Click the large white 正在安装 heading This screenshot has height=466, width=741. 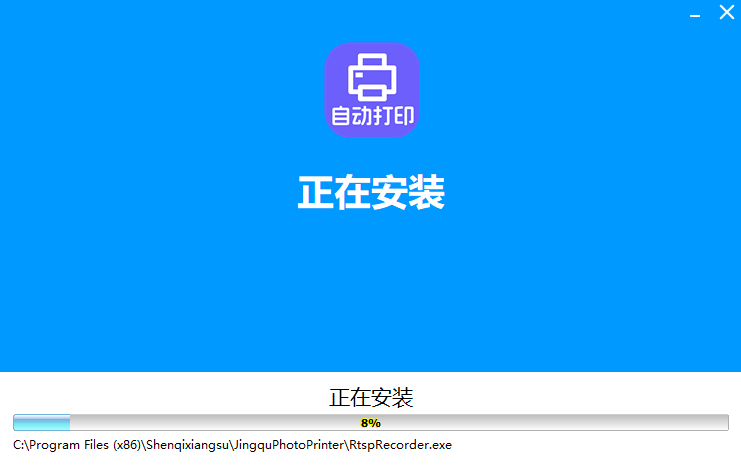[x=370, y=192]
